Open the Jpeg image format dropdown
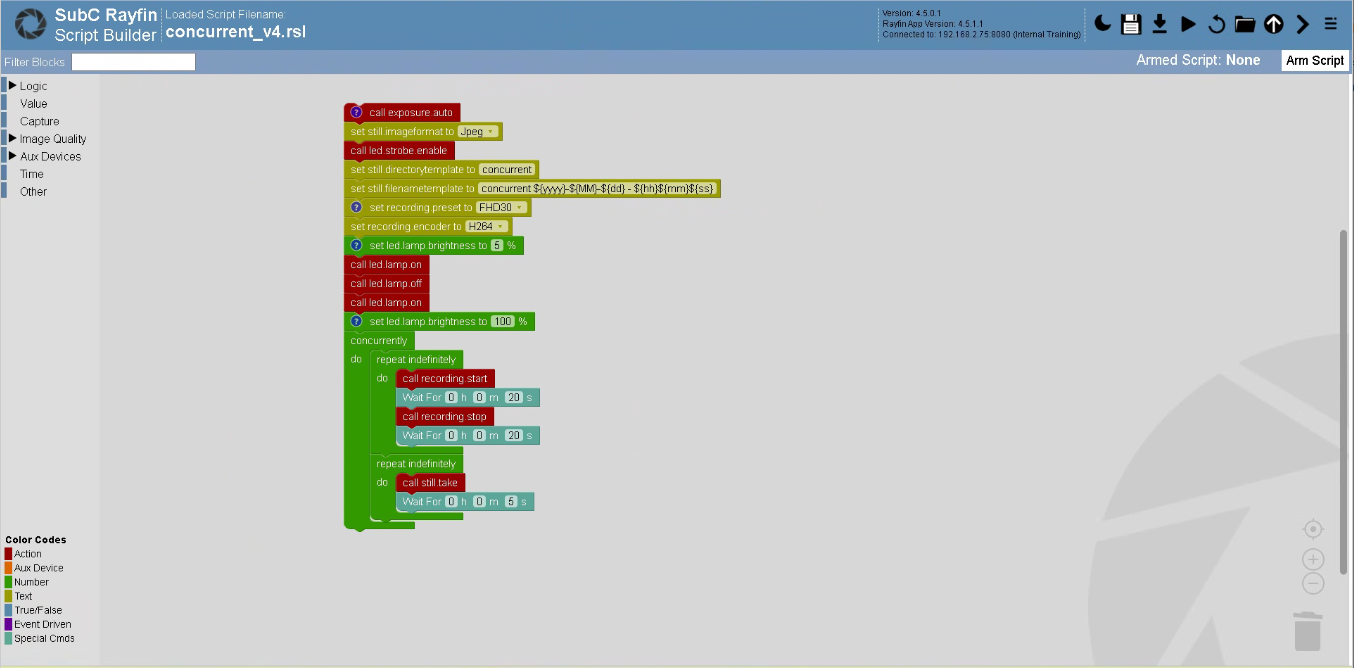Image resolution: width=1354 pixels, height=668 pixels. [x=479, y=131]
